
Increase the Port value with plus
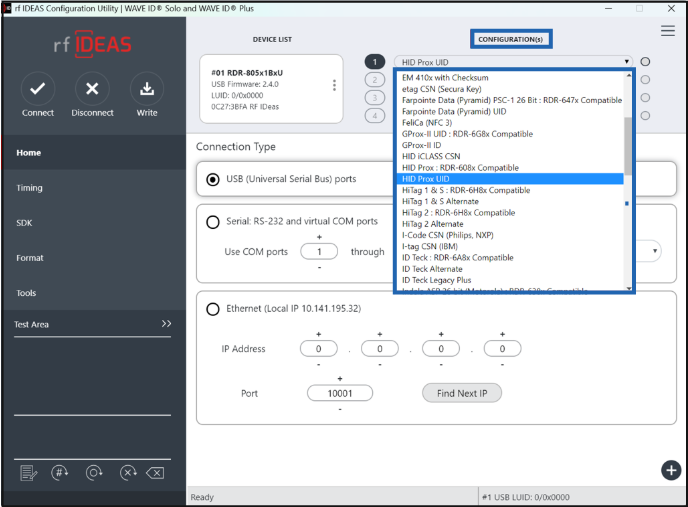340,378
